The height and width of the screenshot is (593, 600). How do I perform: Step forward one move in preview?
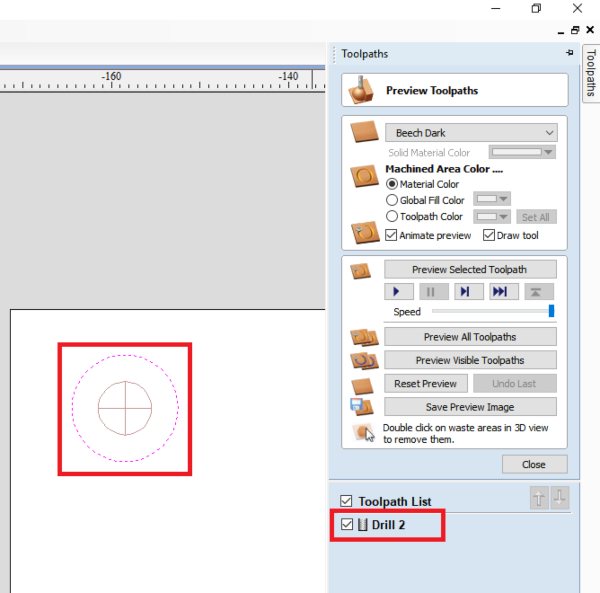tap(469, 292)
